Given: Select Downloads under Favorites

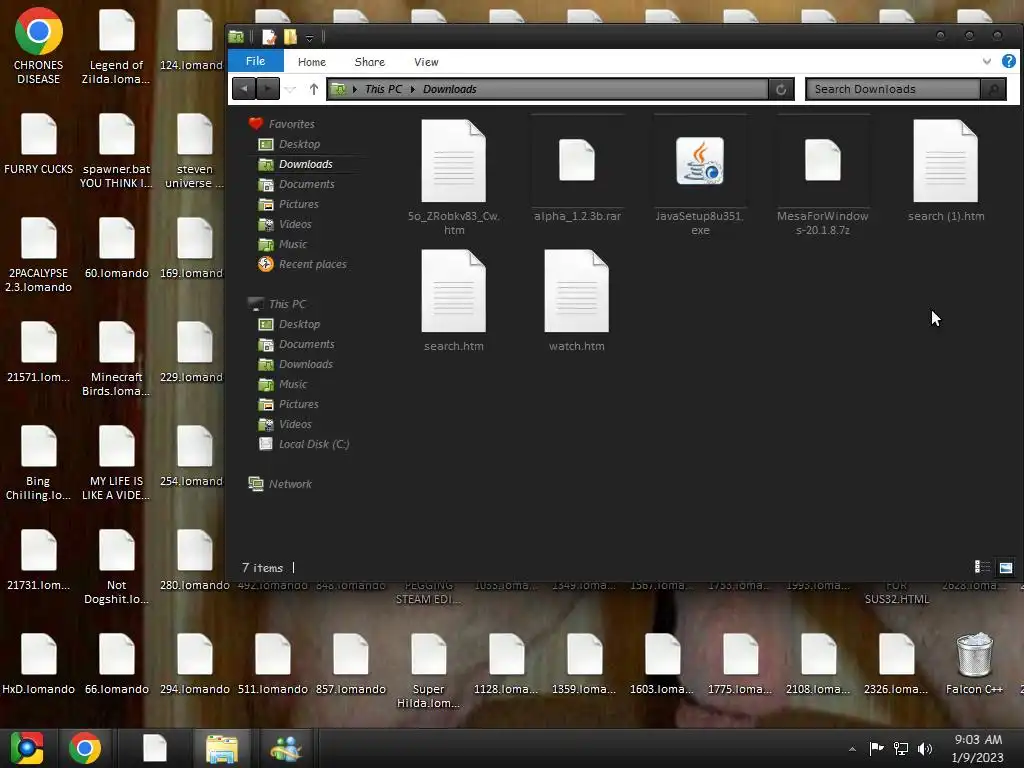Looking at the screenshot, I should (296, 165).
